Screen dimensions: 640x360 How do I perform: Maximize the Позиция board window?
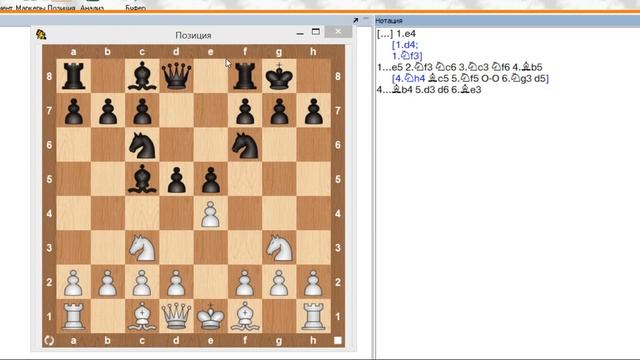pos(316,32)
